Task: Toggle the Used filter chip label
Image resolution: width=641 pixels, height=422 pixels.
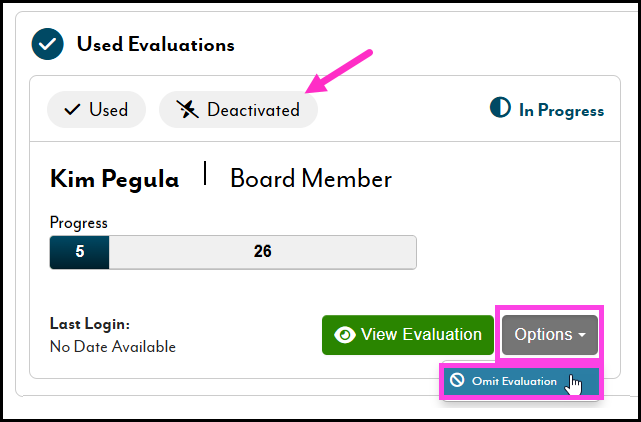Action: pos(108,110)
